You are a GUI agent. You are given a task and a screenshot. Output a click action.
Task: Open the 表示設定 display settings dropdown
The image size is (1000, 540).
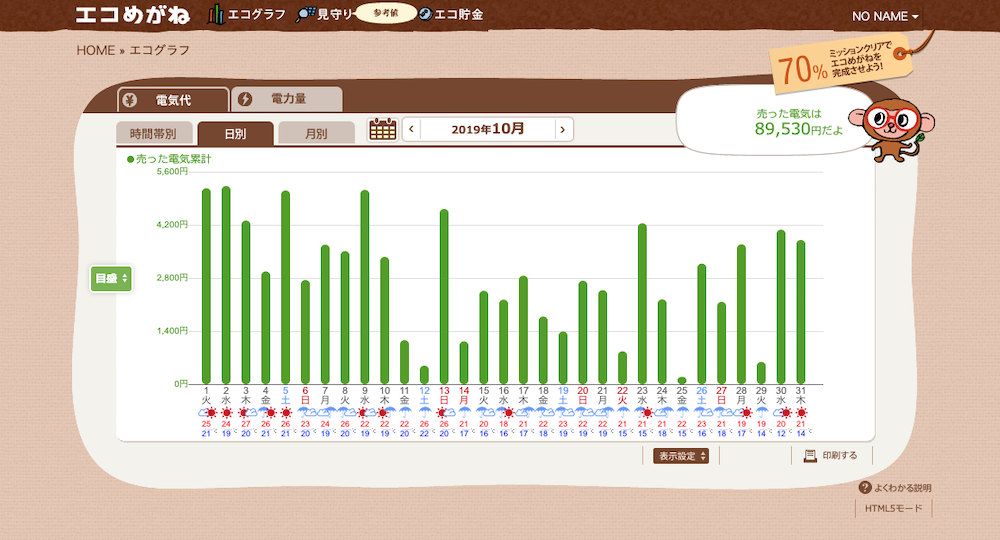[683, 456]
